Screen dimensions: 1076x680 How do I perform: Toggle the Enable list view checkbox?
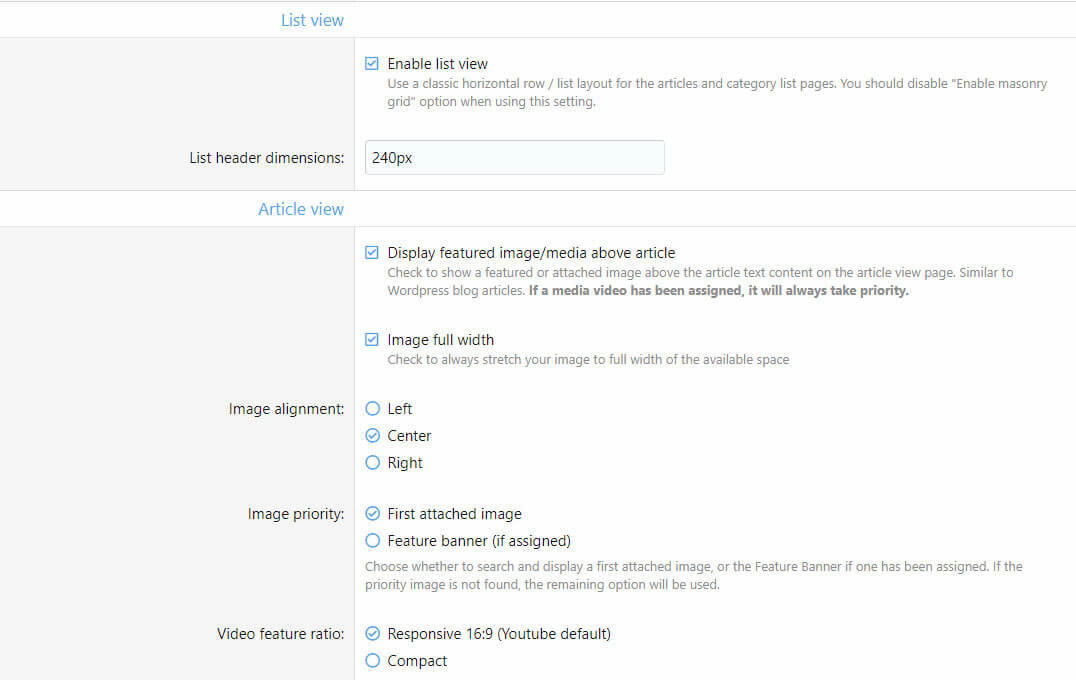pos(372,64)
